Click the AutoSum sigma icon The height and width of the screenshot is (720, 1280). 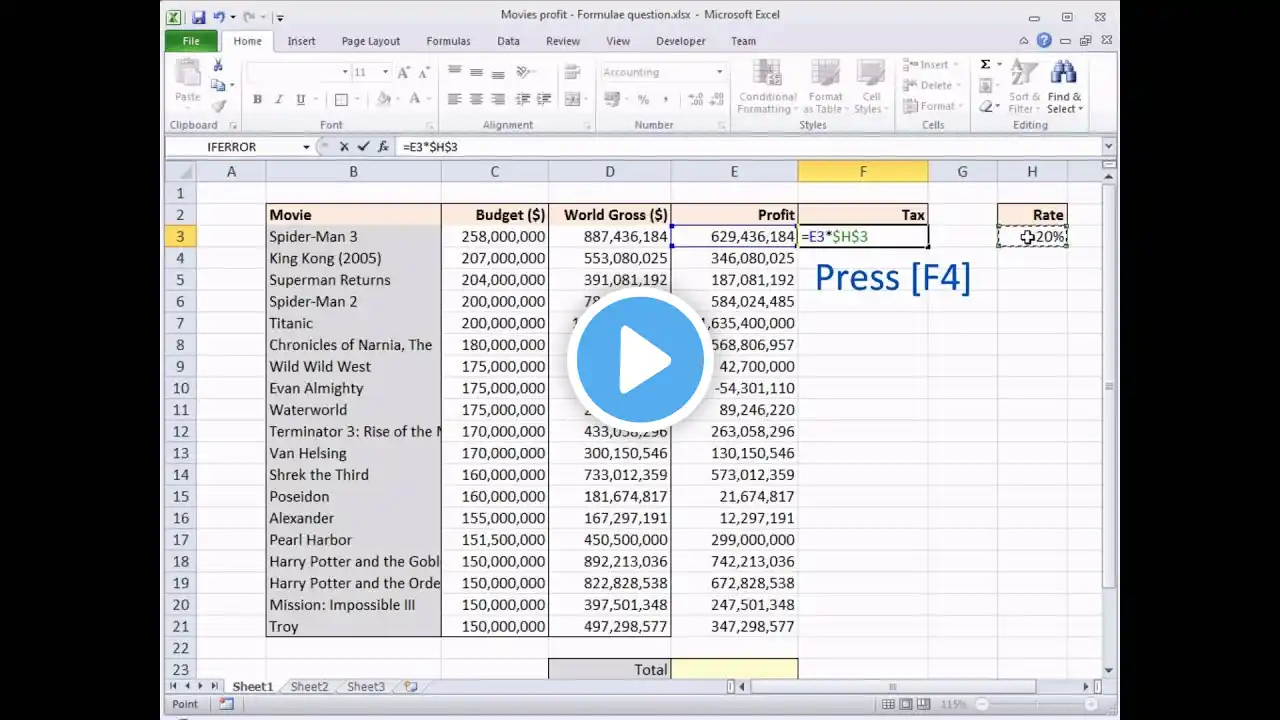(x=985, y=64)
